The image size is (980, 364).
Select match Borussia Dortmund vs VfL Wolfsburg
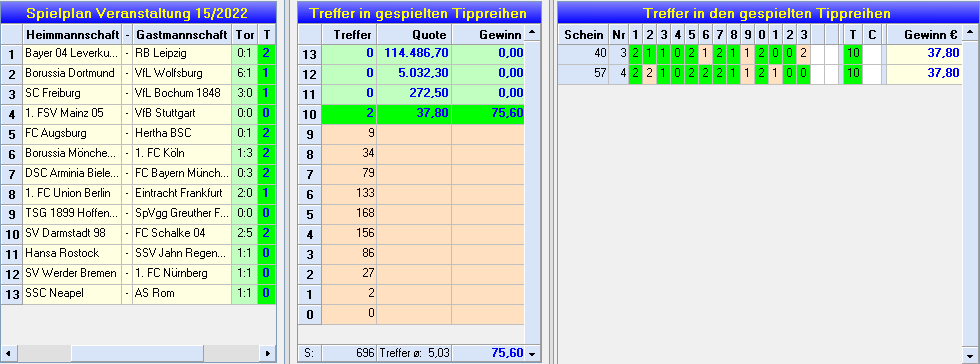pos(138,73)
